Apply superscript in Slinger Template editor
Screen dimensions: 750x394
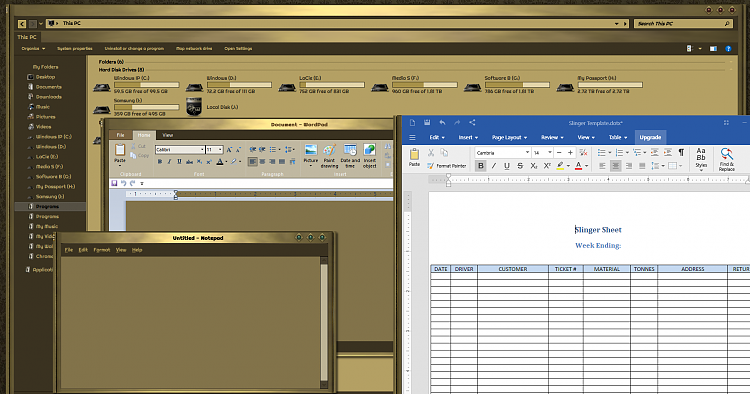click(547, 166)
